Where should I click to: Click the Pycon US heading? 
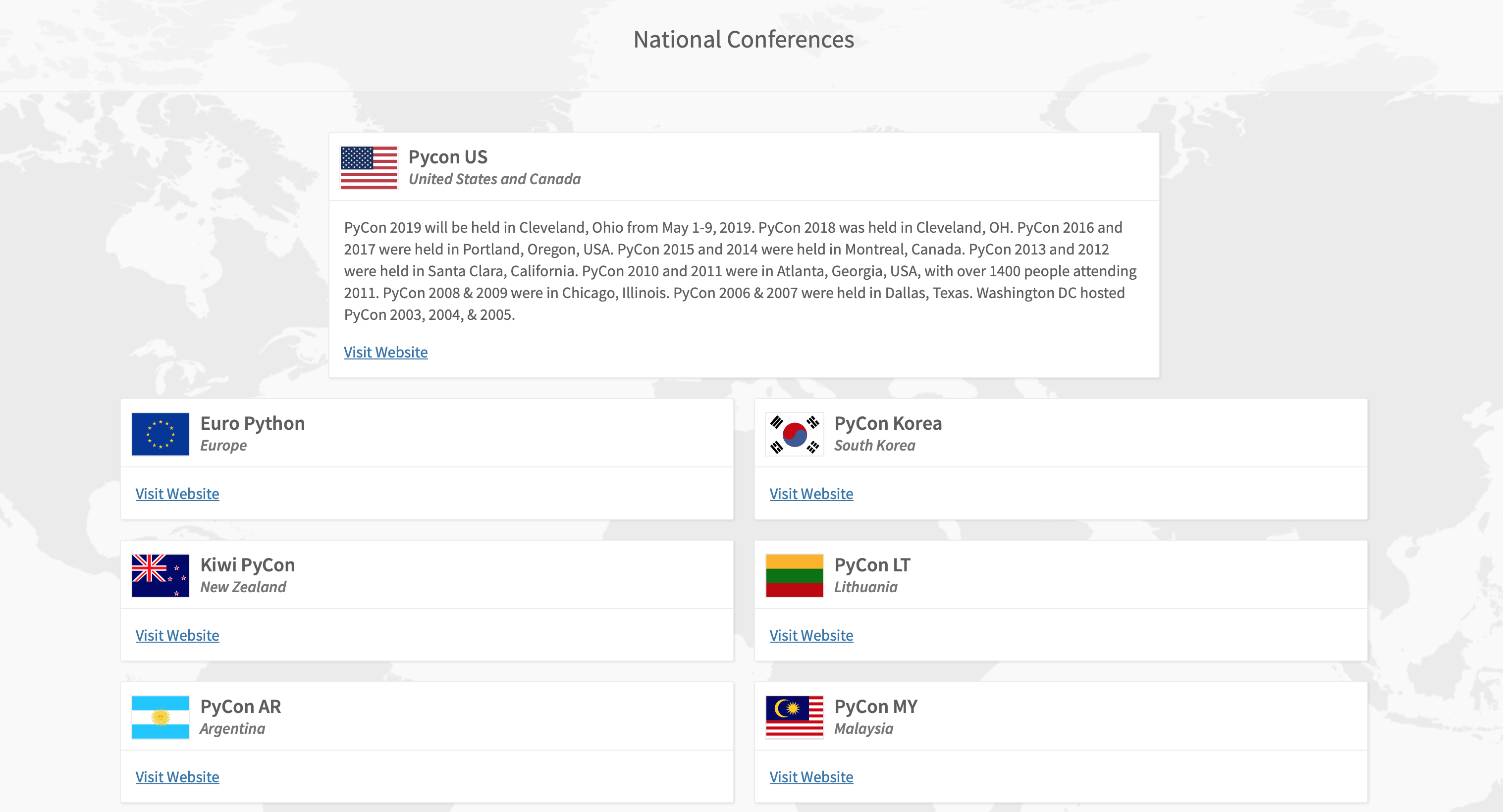click(447, 157)
